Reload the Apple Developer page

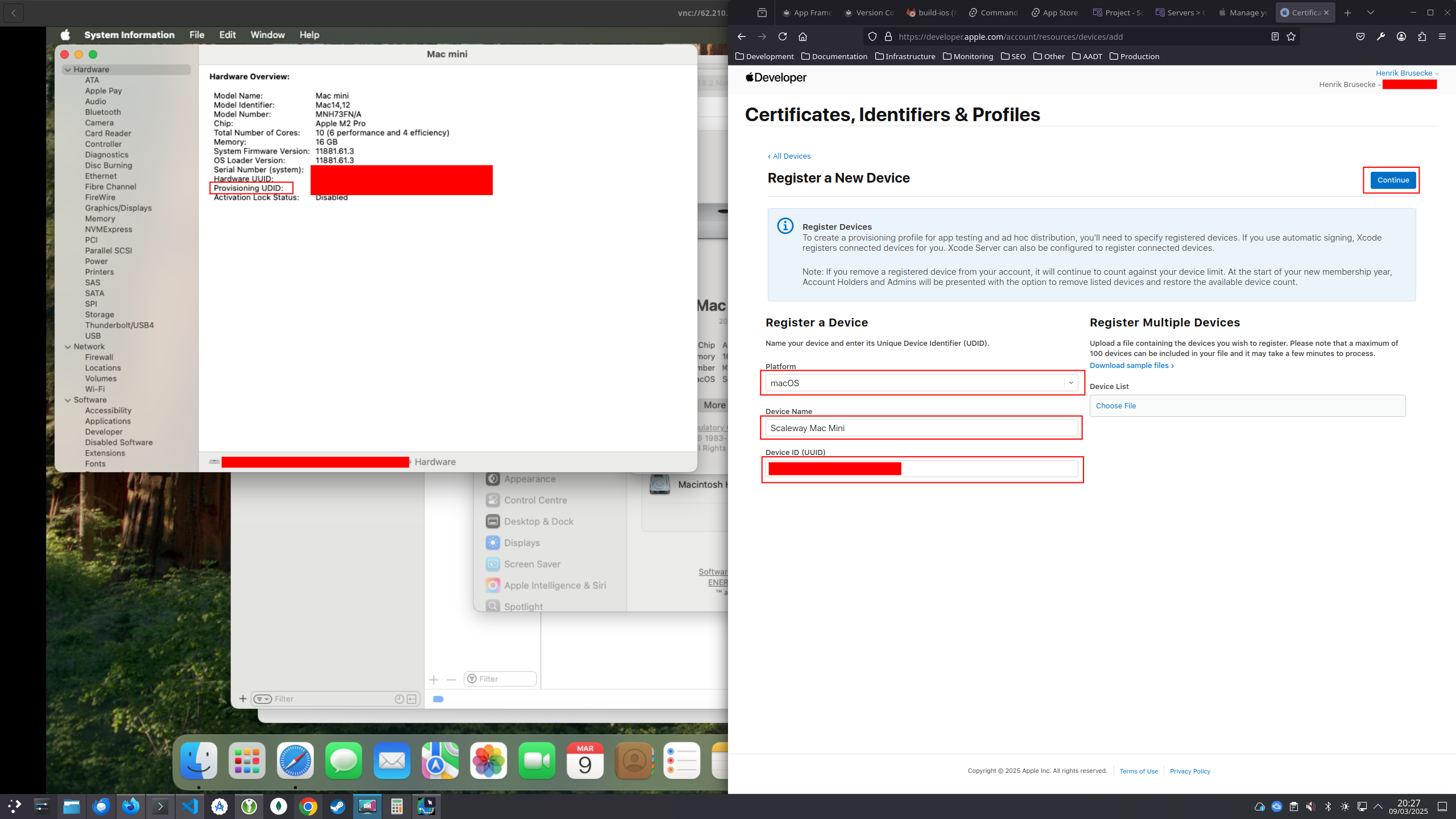pyautogui.click(x=783, y=36)
